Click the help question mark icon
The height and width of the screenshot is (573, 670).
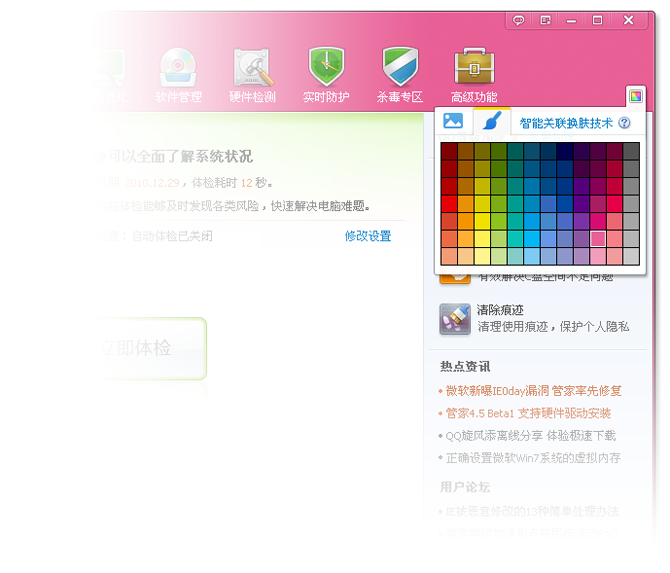click(x=625, y=123)
